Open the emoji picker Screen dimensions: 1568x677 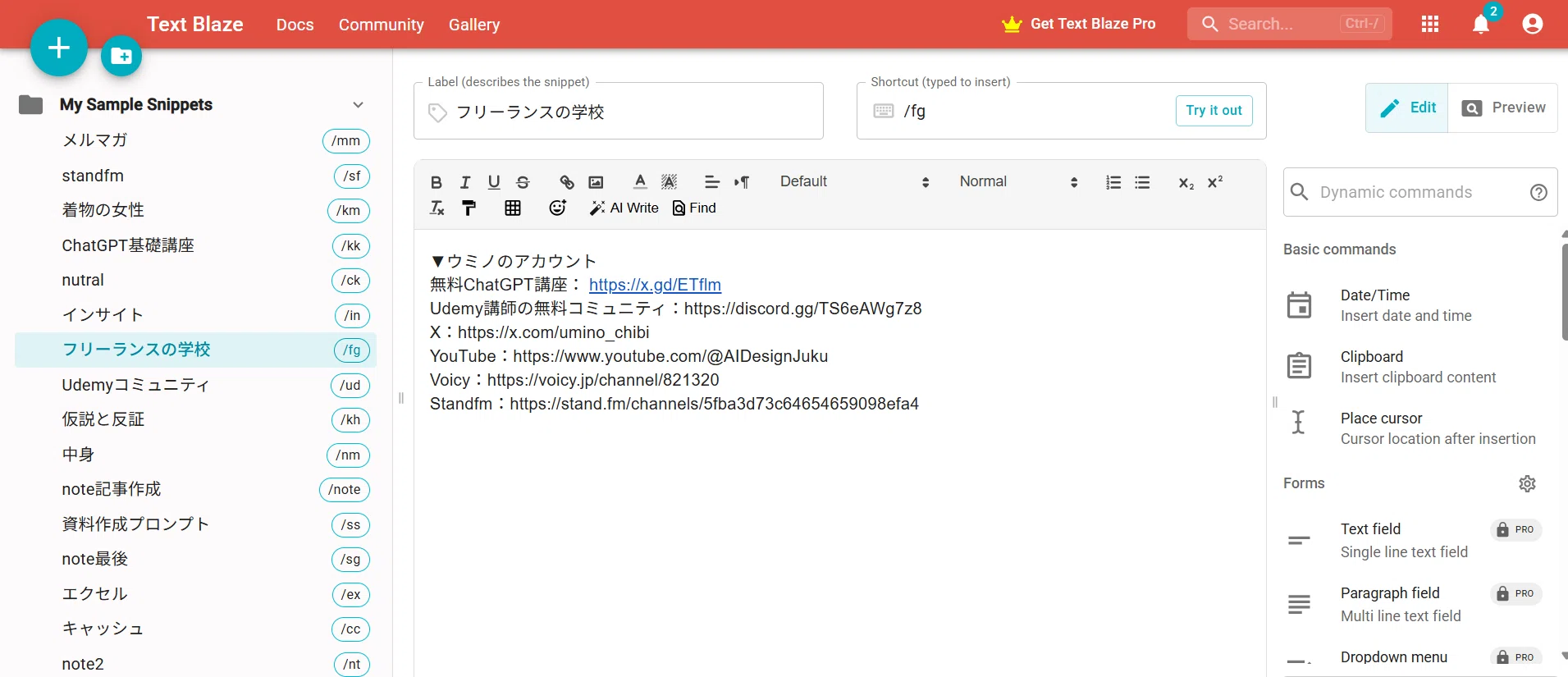pos(558,208)
